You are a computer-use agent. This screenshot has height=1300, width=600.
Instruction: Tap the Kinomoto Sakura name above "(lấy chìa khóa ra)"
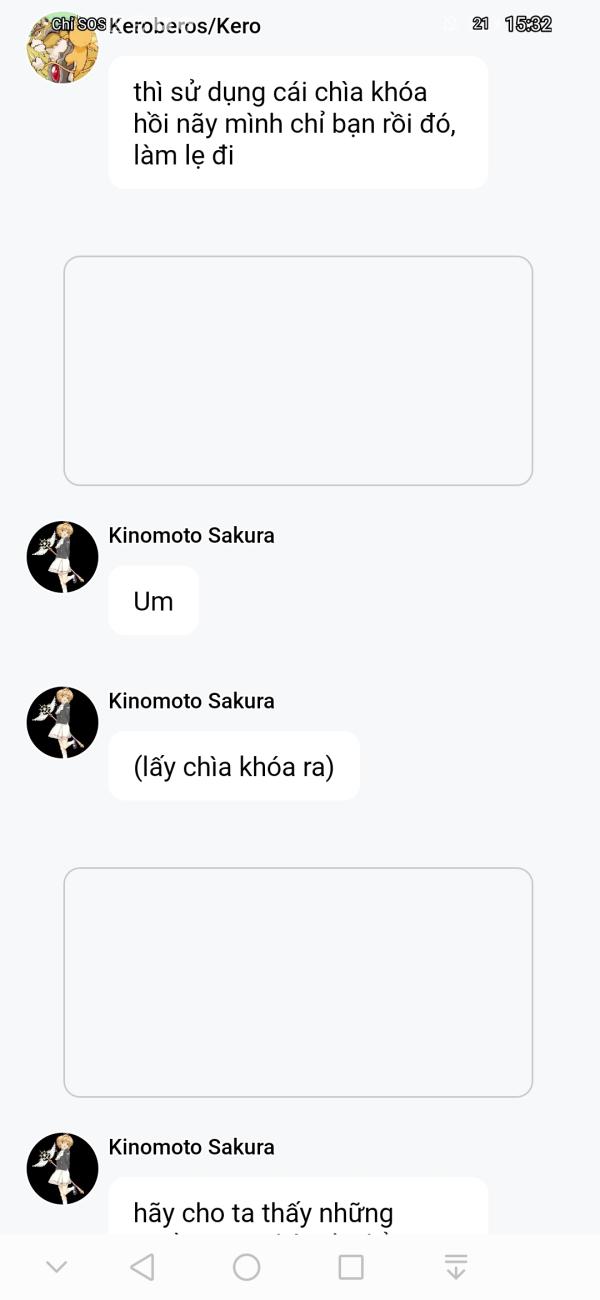click(x=191, y=701)
